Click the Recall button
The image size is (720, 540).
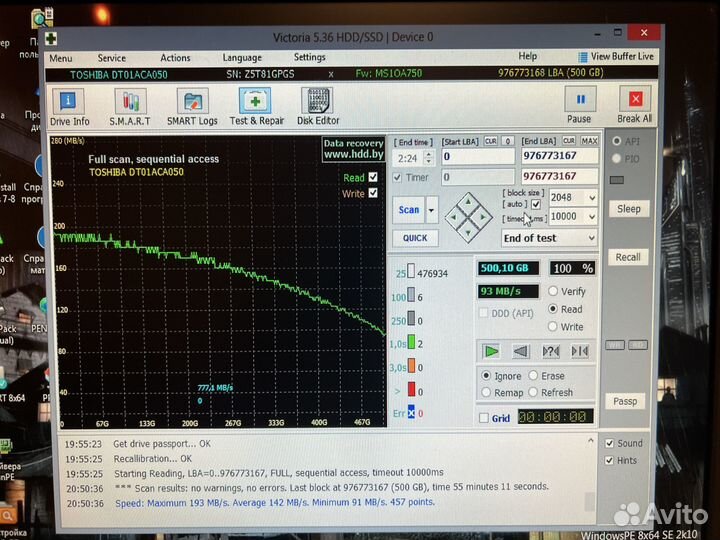[628, 257]
